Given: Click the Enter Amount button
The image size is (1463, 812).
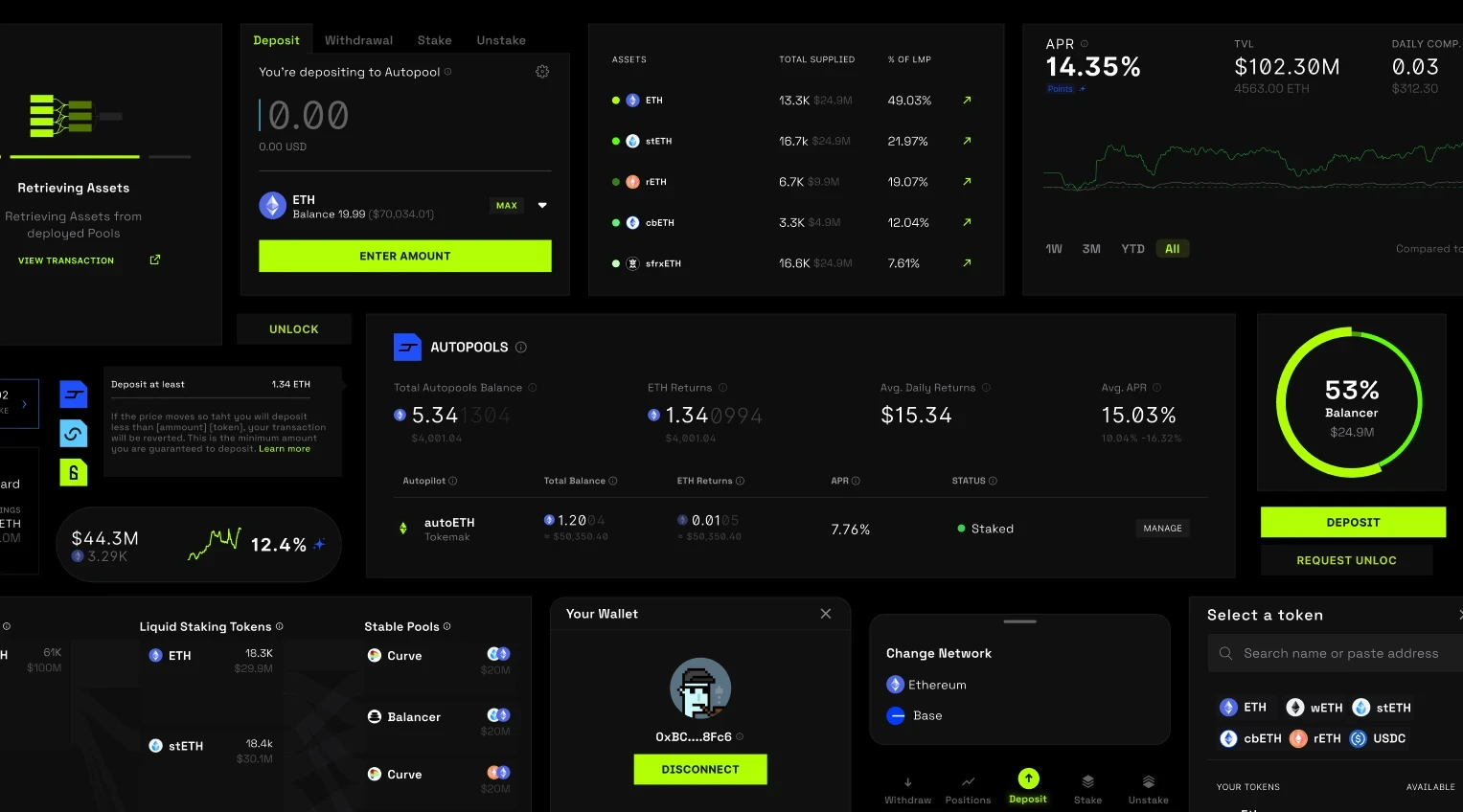Looking at the screenshot, I should (x=405, y=256).
